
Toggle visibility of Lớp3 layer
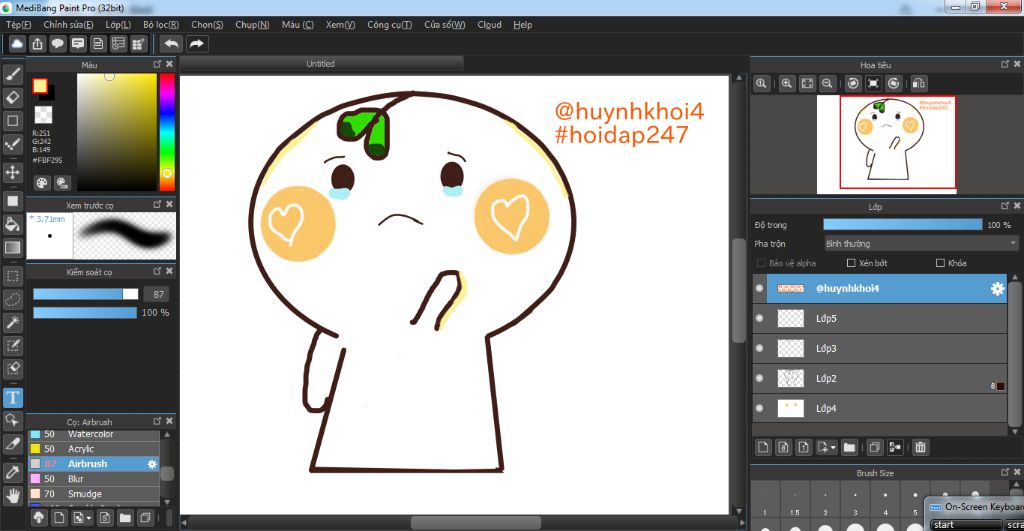tap(760, 348)
